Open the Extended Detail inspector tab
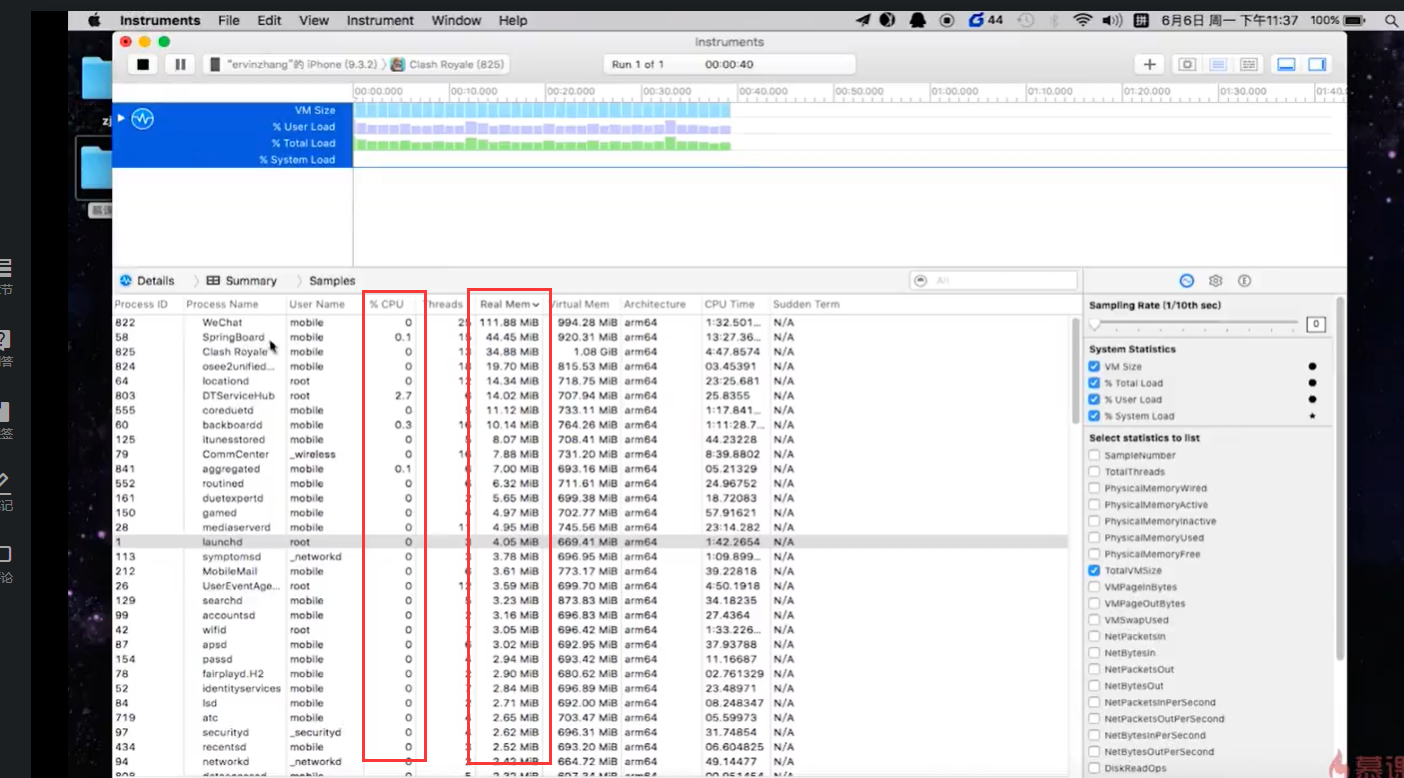This screenshot has width=1404, height=778. click(x=1245, y=281)
